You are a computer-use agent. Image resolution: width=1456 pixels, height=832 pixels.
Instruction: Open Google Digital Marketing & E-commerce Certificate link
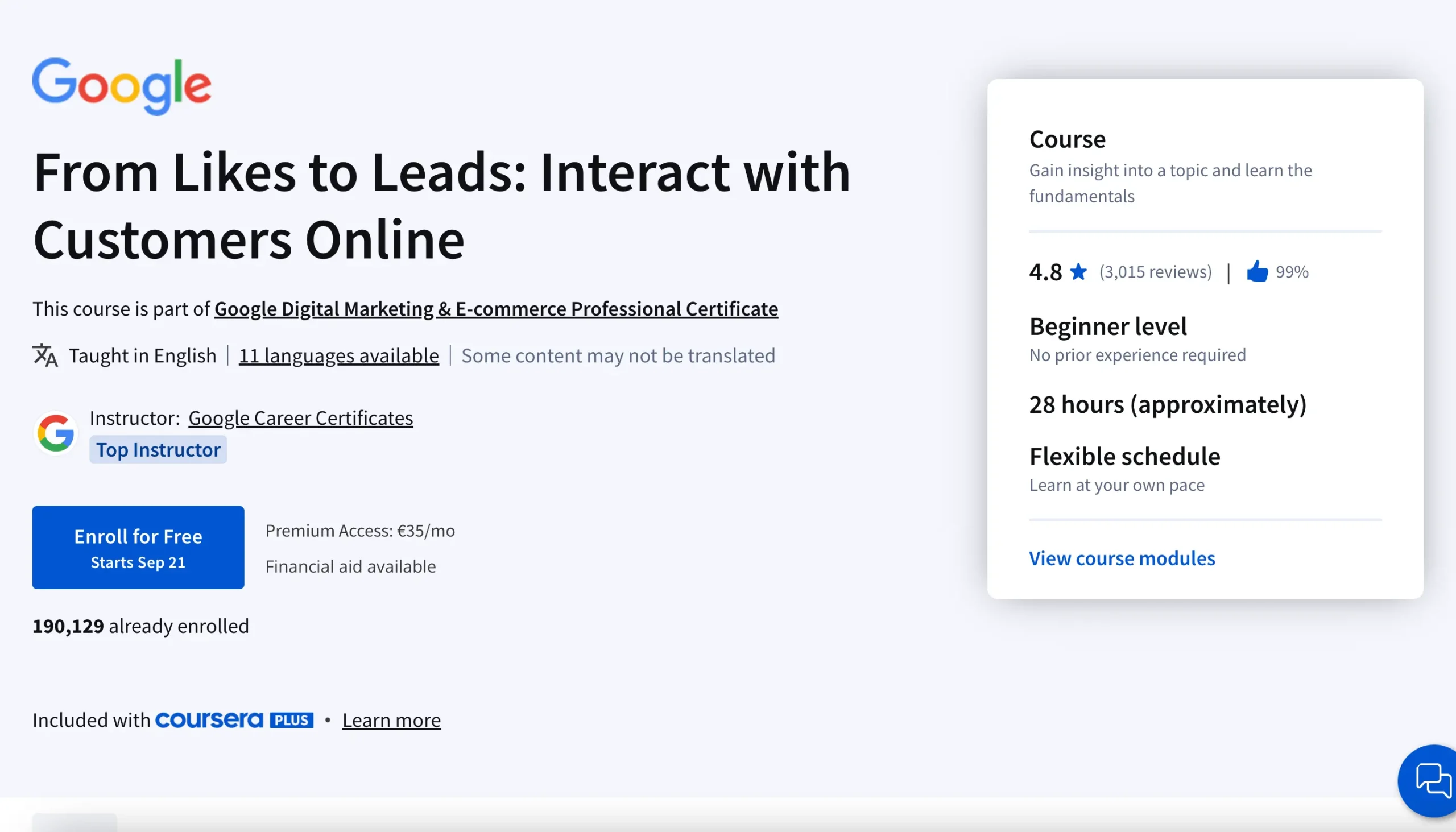(495, 309)
